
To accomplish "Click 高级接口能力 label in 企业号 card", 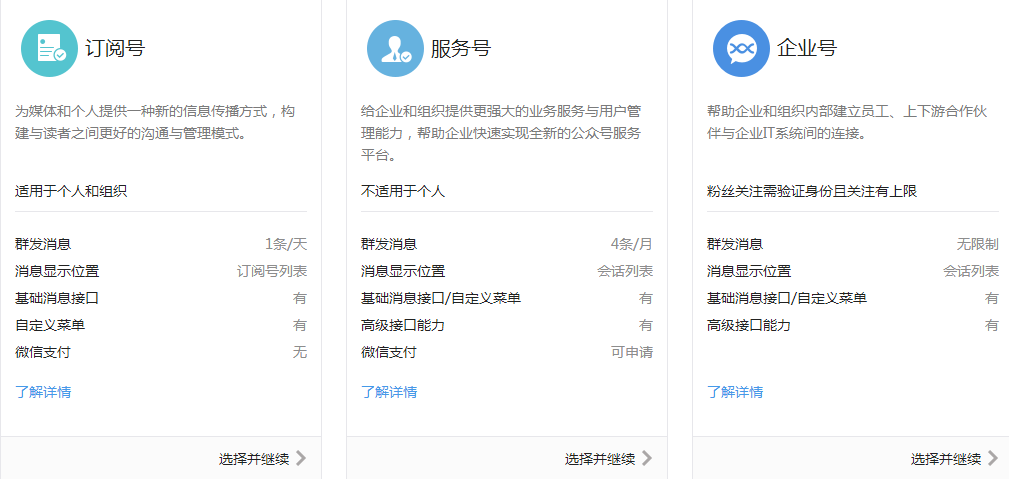I will point(749,325).
